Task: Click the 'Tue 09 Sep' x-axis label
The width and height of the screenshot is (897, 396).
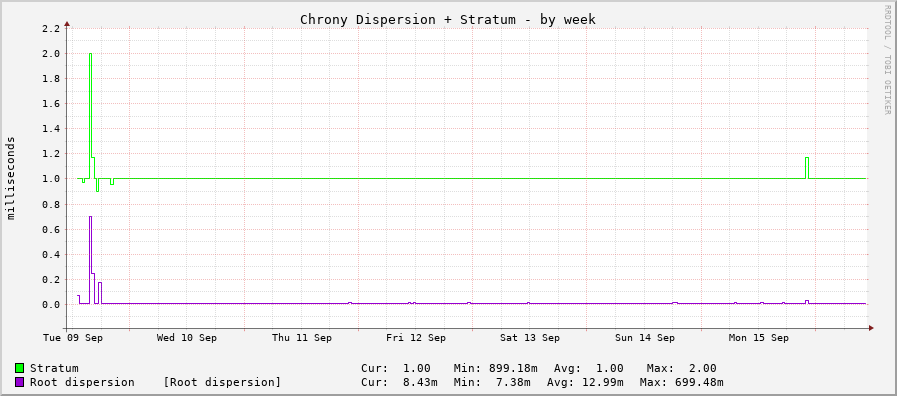Action: [x=73, y=338]
